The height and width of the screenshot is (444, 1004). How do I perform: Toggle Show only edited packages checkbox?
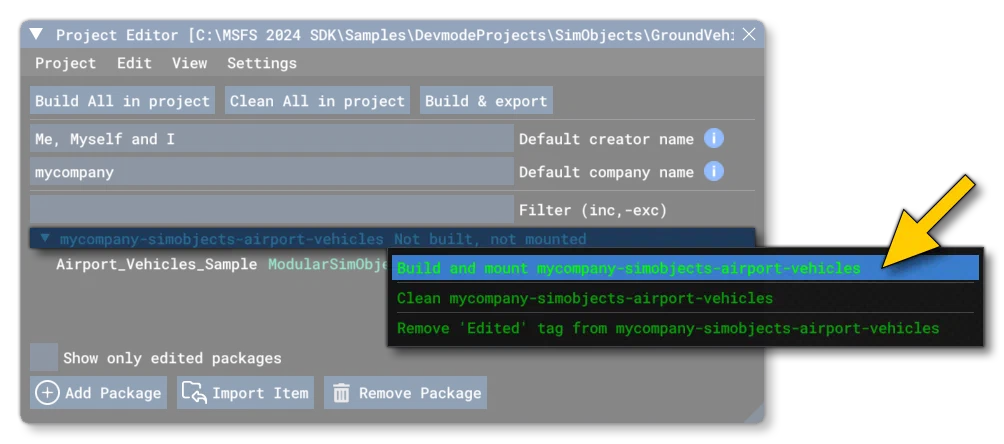pyautogui.click(x=44, y=357)
